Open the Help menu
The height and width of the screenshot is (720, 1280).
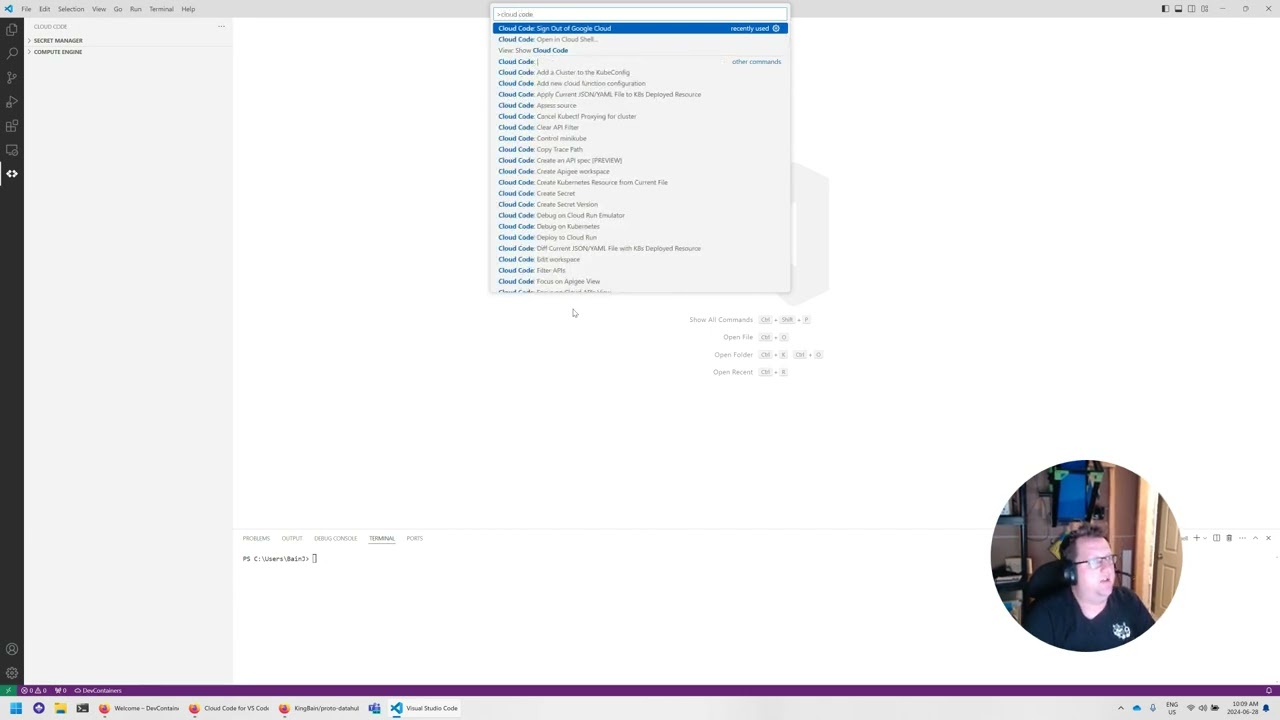[188, 9]
